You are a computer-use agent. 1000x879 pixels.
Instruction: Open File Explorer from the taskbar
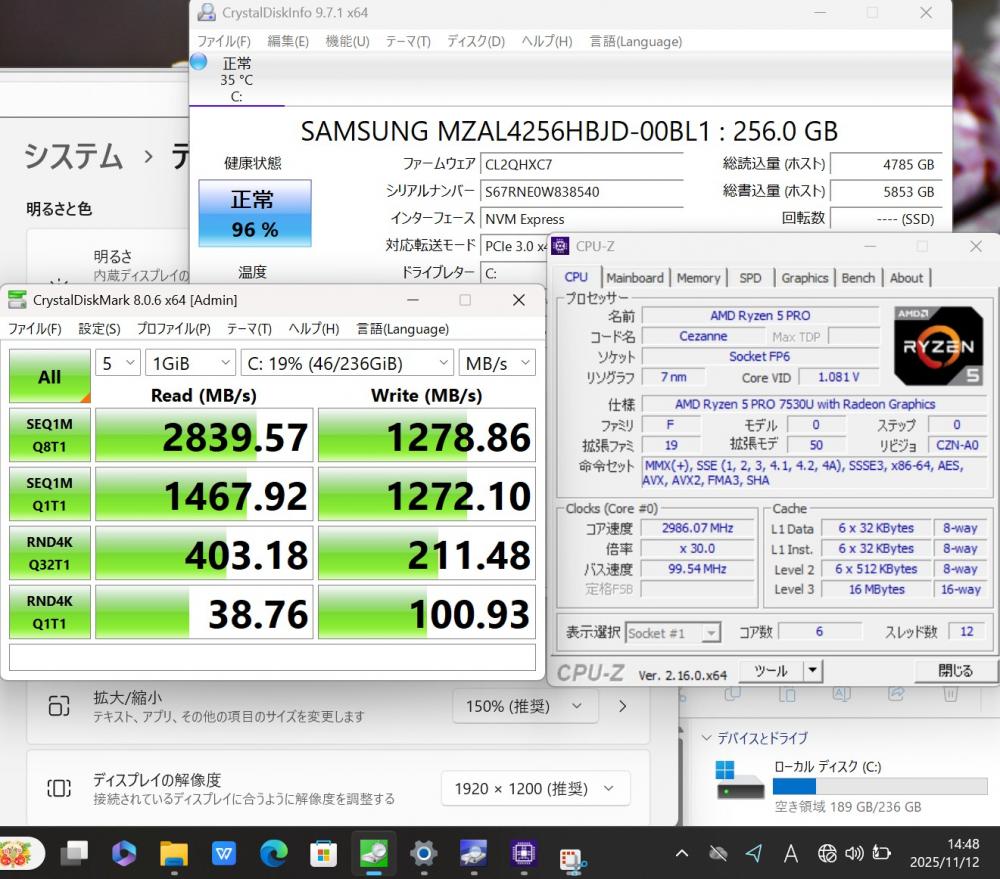click(173, 853)
